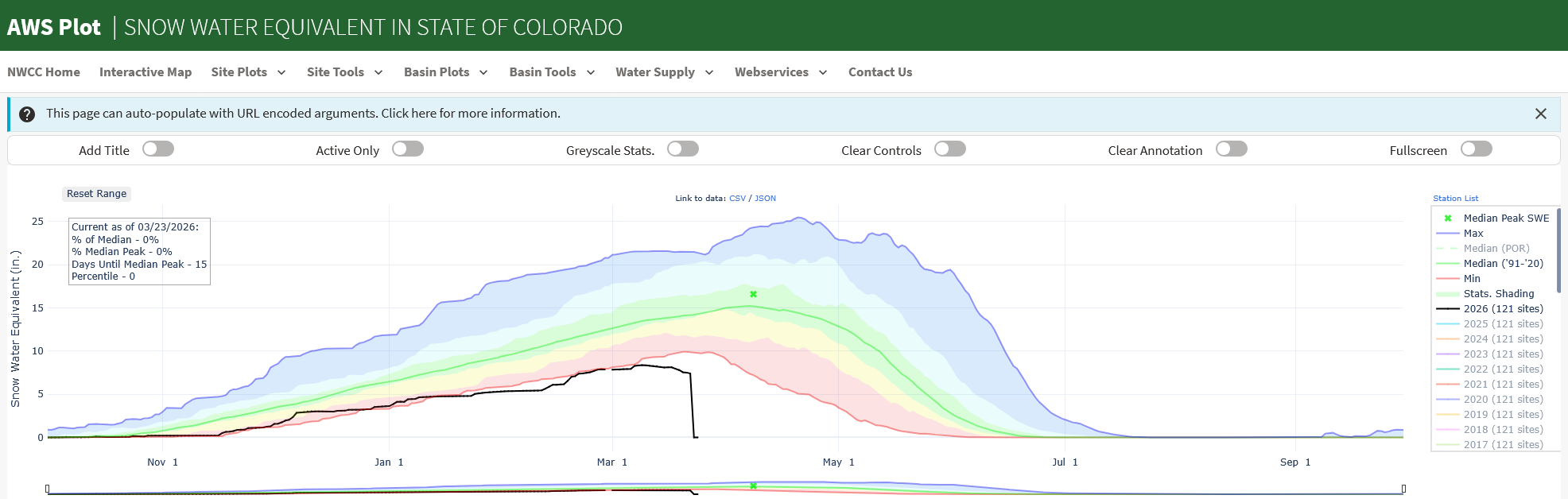The image size is (1568, 499).
Task: Click the help question mark icon
Action: click(x=27, y=114)
